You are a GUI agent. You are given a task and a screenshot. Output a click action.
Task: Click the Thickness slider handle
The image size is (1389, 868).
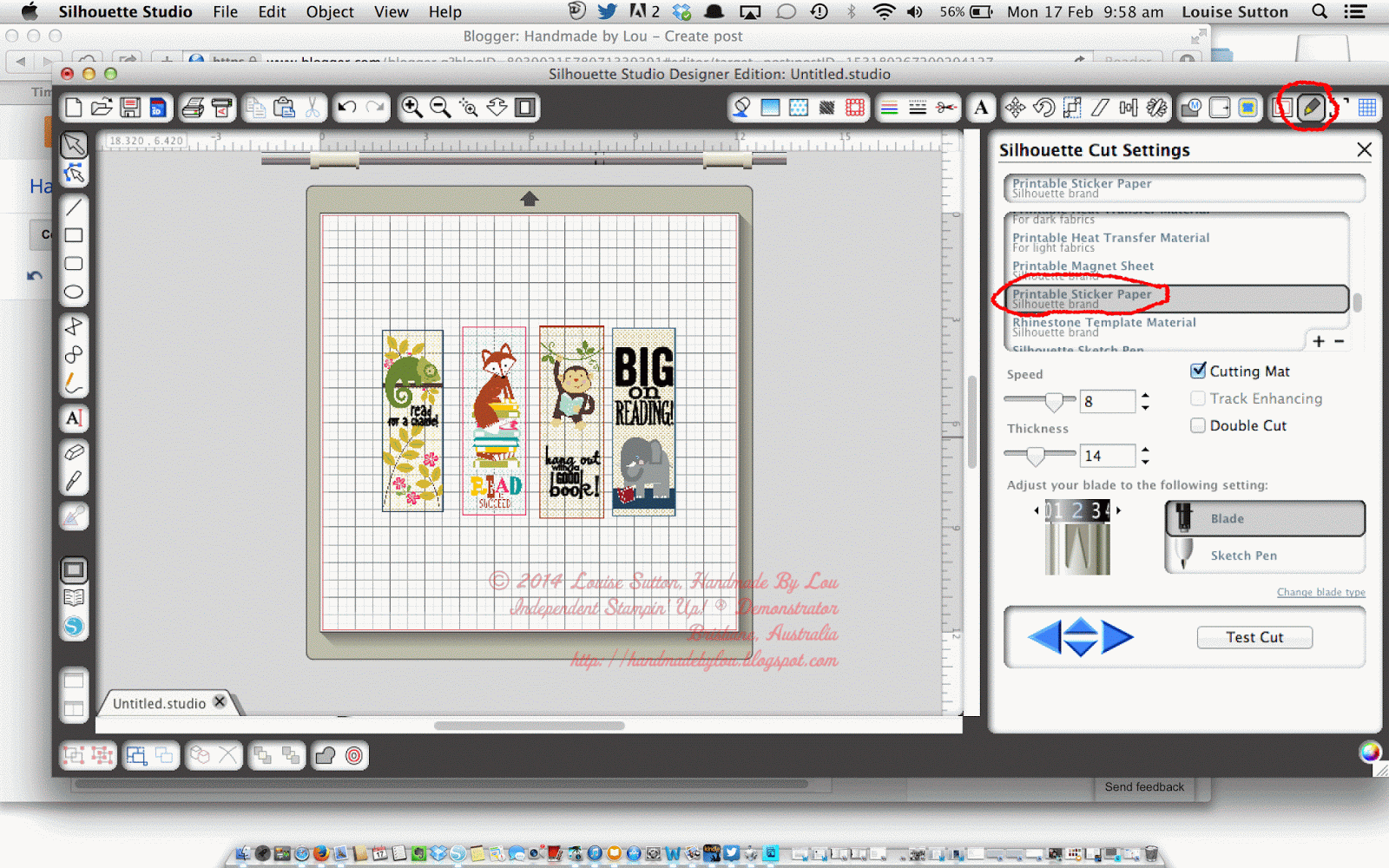click(1035, 455)
